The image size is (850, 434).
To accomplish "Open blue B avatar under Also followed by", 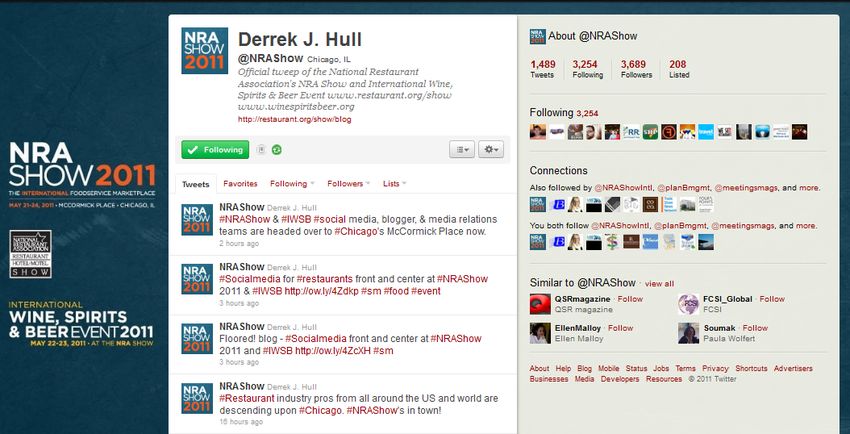I will [x=556, y=204].
